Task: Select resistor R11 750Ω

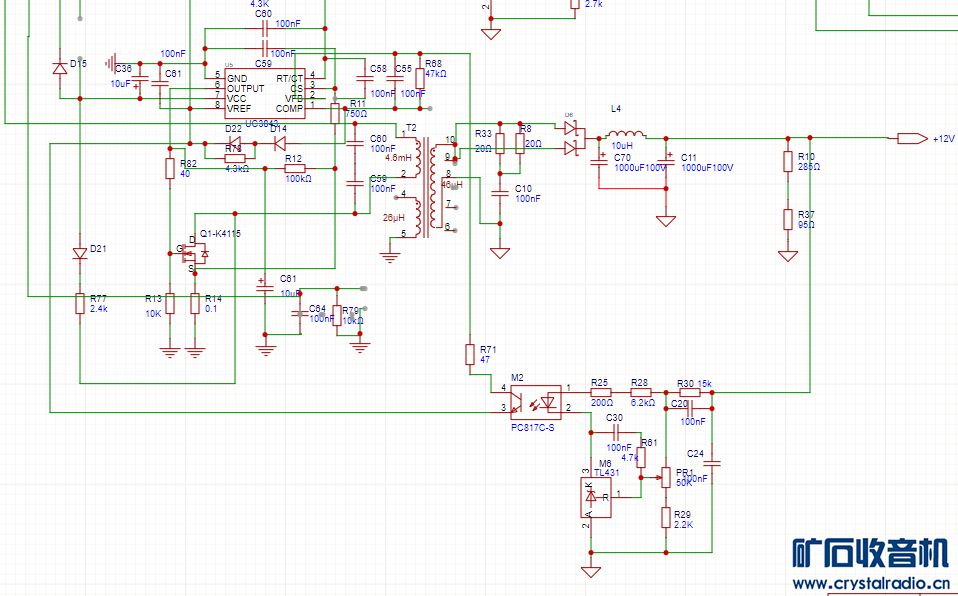Action: 335,114
